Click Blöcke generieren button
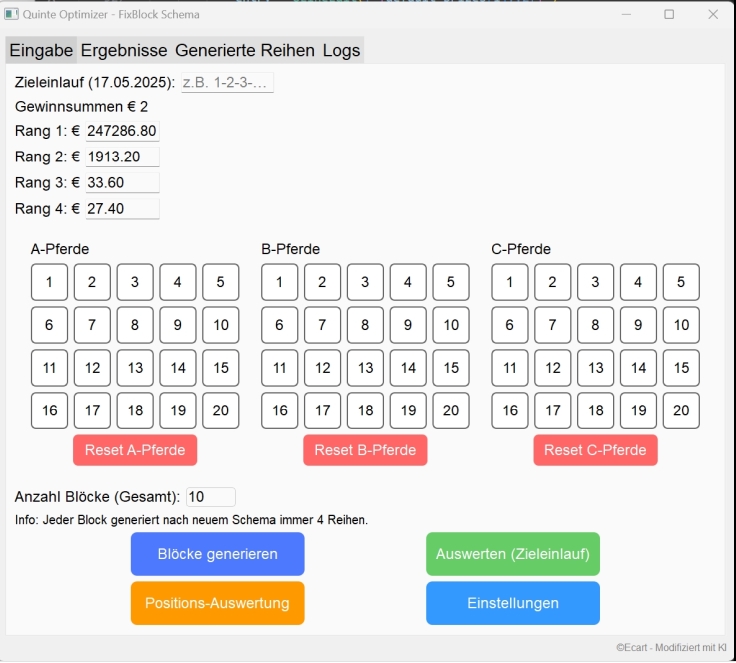 pos(217,554)
